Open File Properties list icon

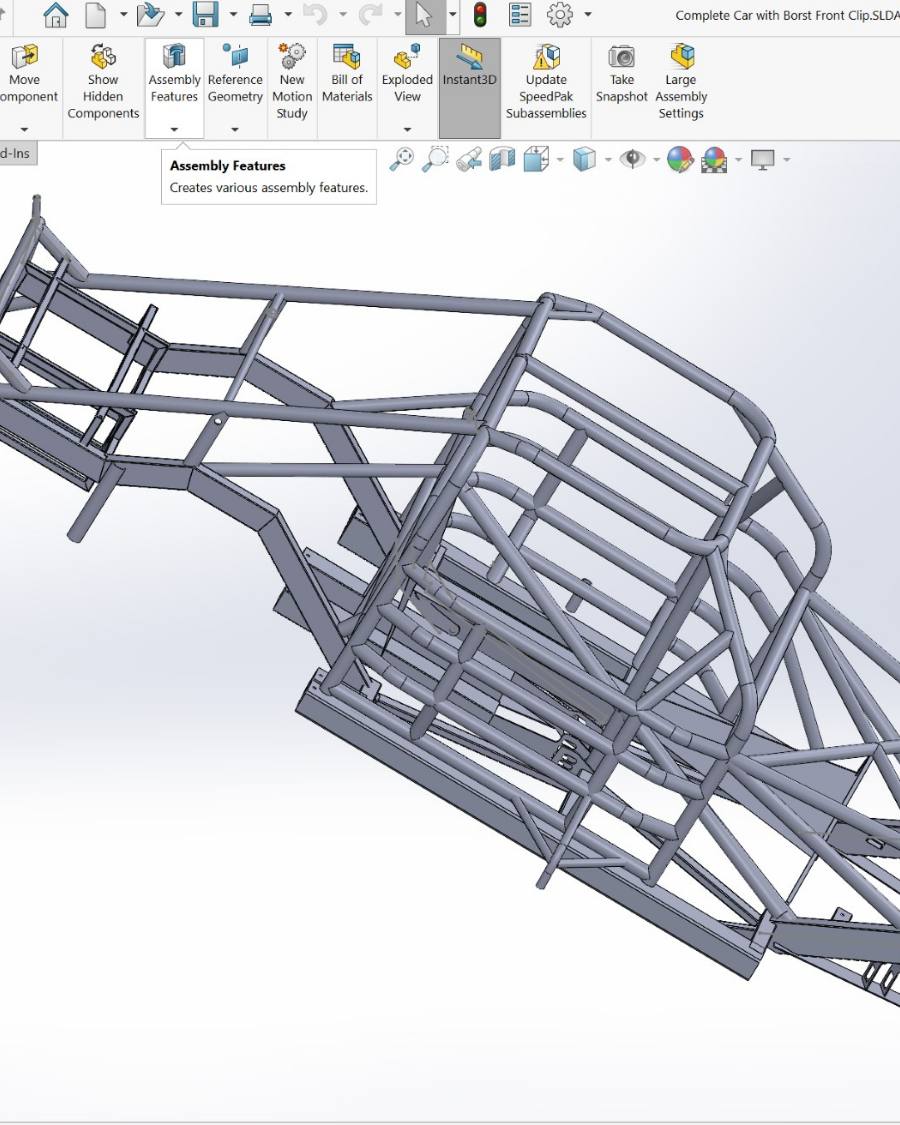(x=520, y=14)
